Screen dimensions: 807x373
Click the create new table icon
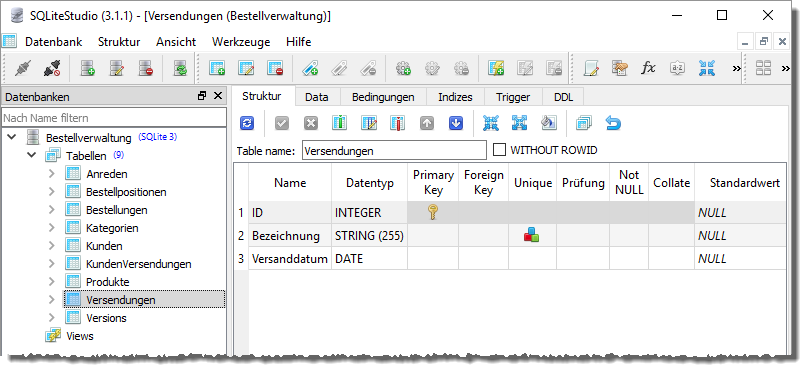[x=217, y=68]
